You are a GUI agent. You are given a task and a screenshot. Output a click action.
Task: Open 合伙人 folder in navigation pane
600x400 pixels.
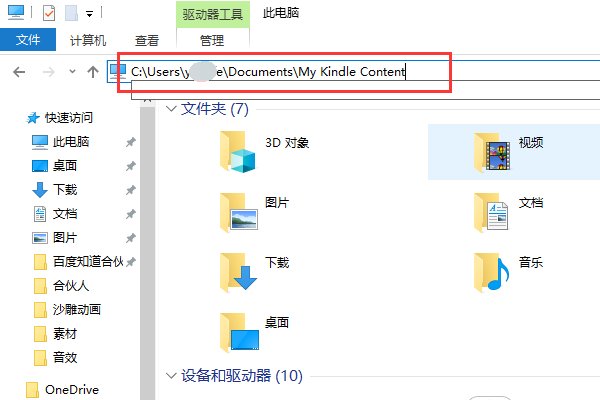[71, 286]
